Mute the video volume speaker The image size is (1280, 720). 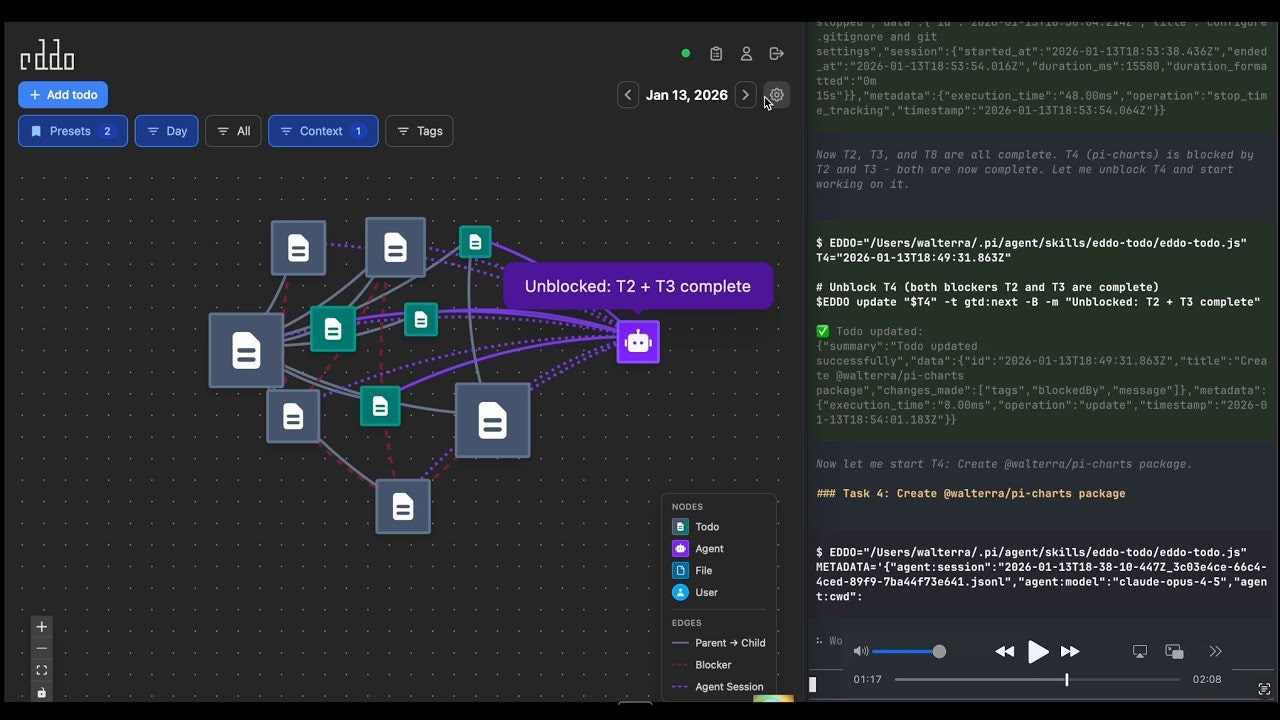tap(861, 652)
